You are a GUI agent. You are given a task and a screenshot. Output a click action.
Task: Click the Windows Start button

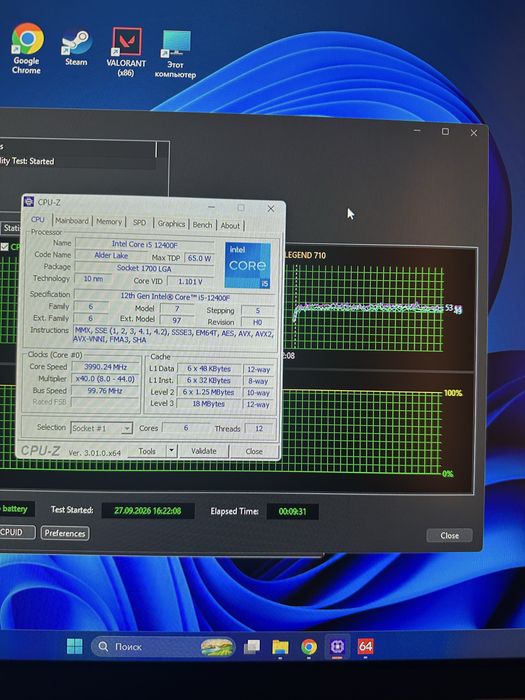click(75, 646)
